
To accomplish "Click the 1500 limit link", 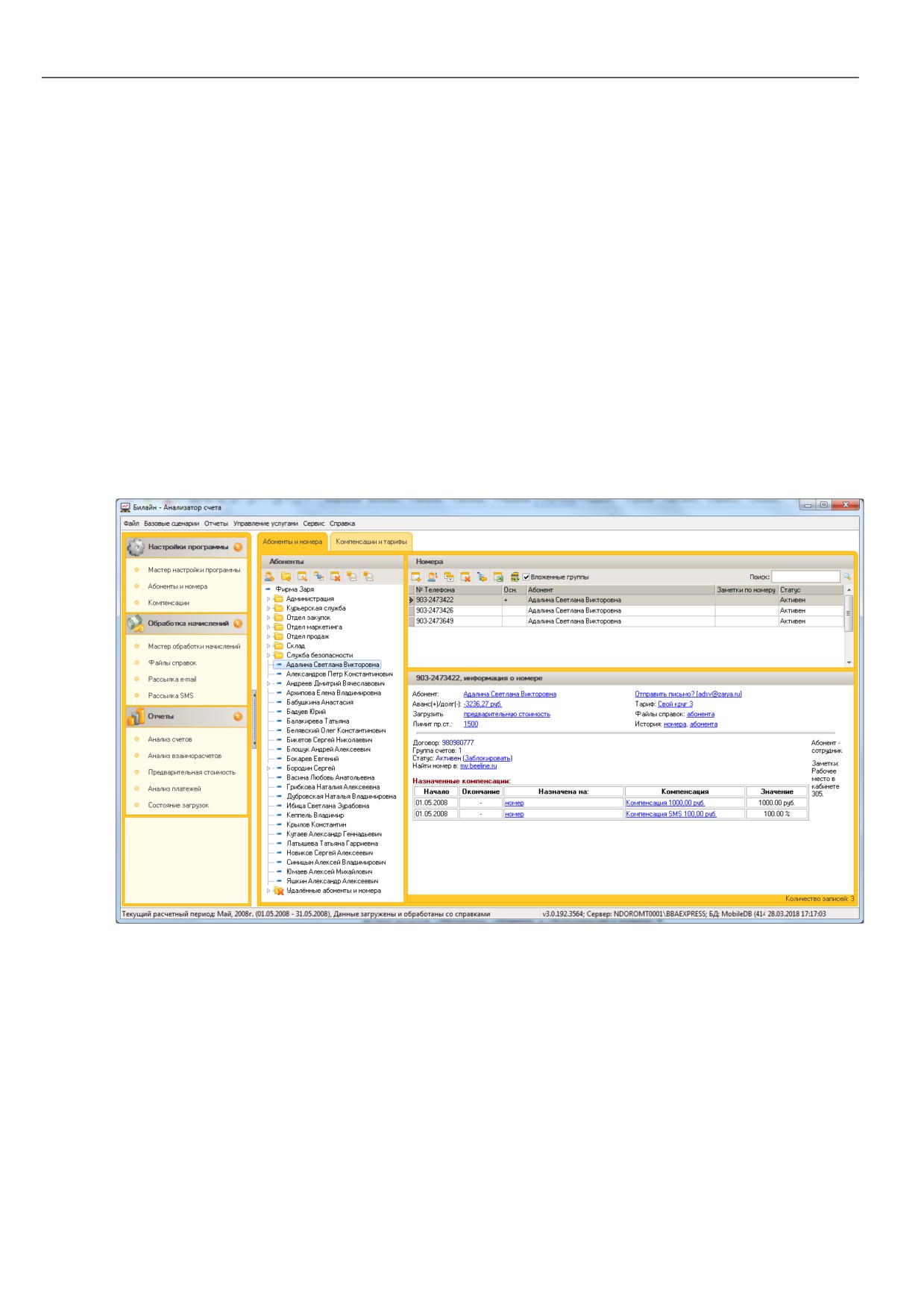I will coord(471,724).
